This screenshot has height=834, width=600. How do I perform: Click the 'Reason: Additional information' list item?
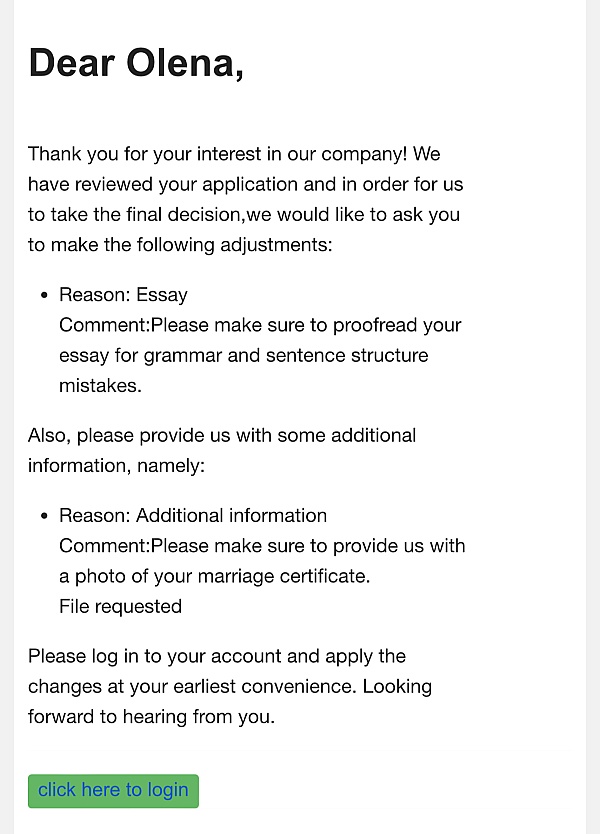coord(193,515)
